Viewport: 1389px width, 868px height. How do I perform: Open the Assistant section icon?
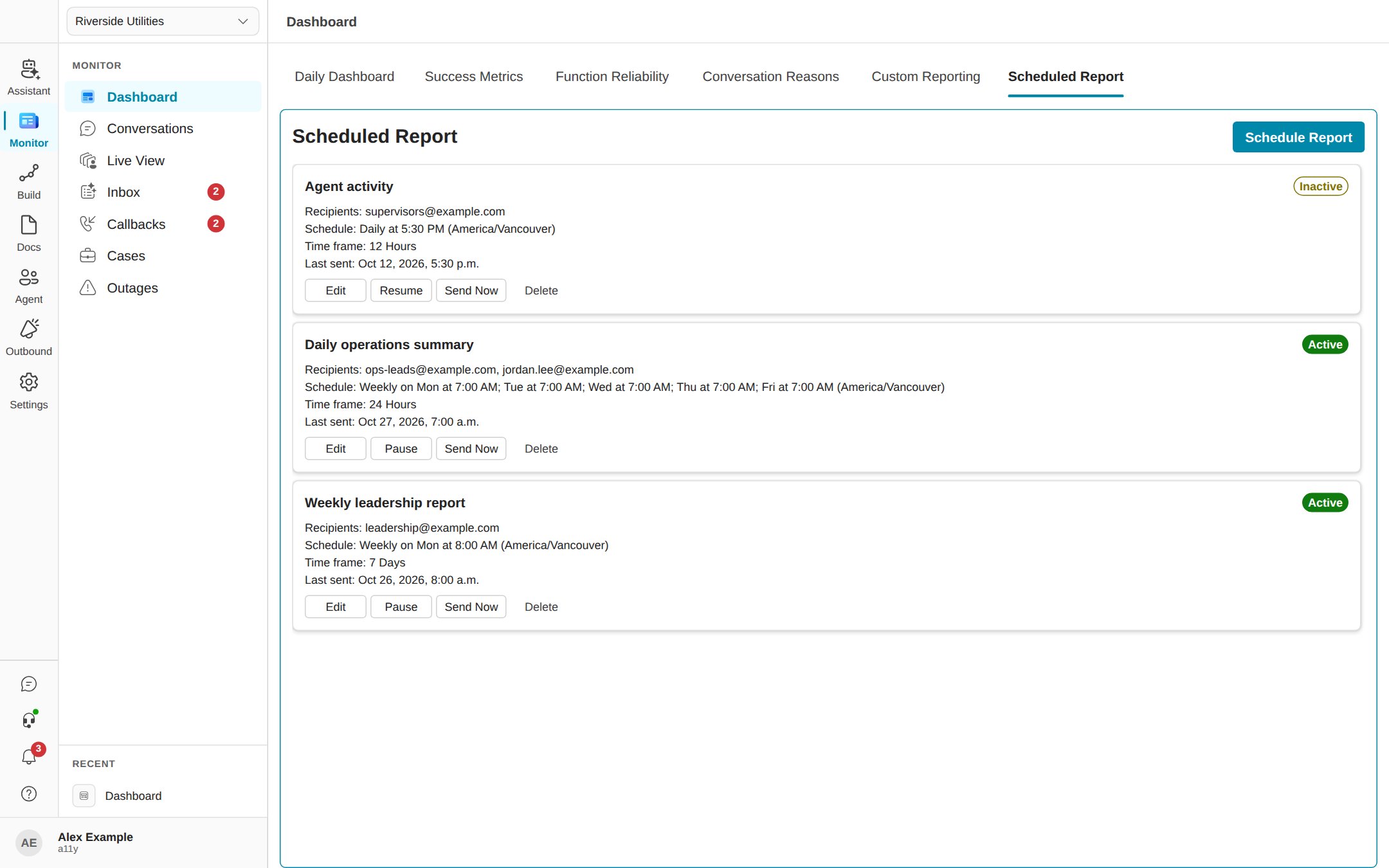coord(29,69)
